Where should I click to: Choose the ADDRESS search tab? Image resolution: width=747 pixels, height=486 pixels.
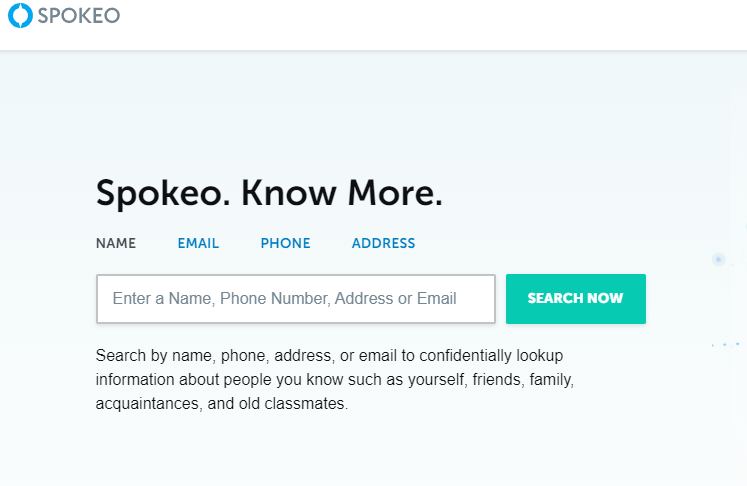coord(383,243)
